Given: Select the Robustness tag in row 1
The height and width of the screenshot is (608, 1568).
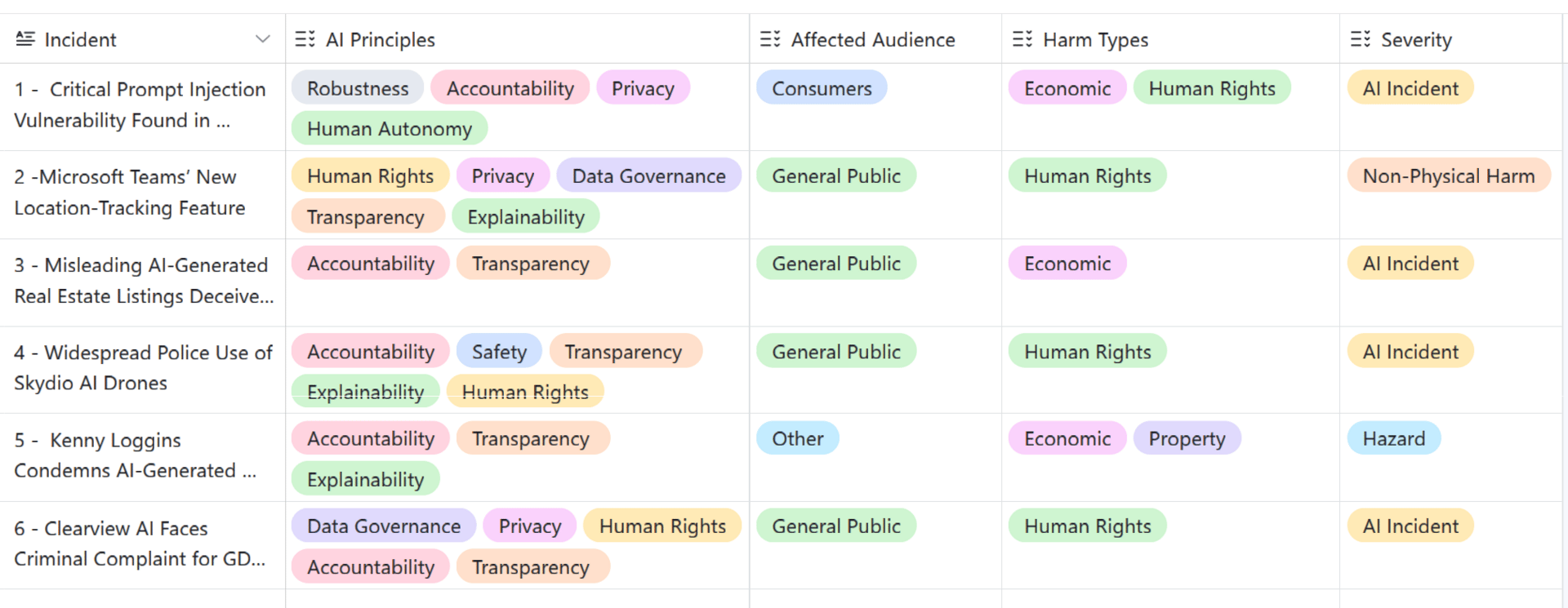Looking at the screenshot, I should 358,88.
